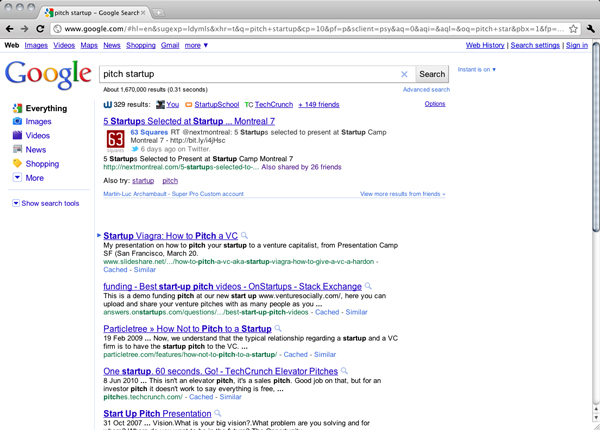The image size is (600, 430).
Task: Click the Martin-Luc Archambault account link
Action: pyautogui.click(x=173, y=194)
